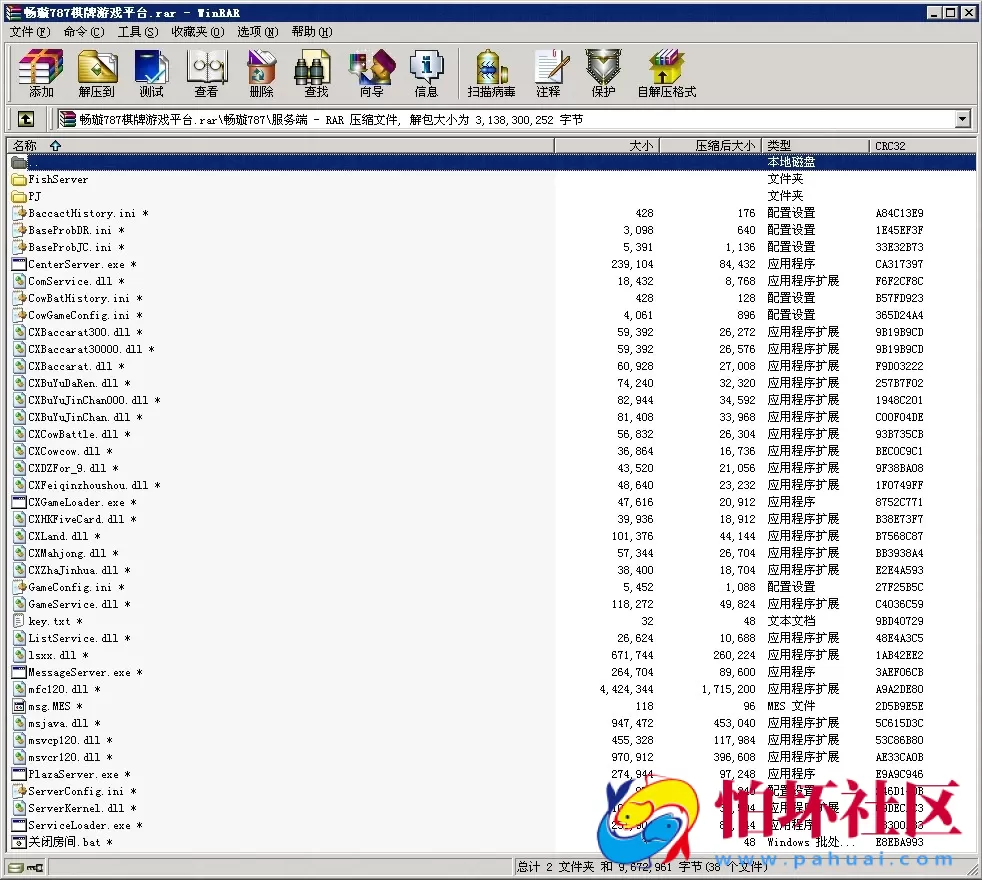Viewport: 982px width, 880px height.
Task: Open the archive path dropdown arrow
Action: (x=961, y=118)
